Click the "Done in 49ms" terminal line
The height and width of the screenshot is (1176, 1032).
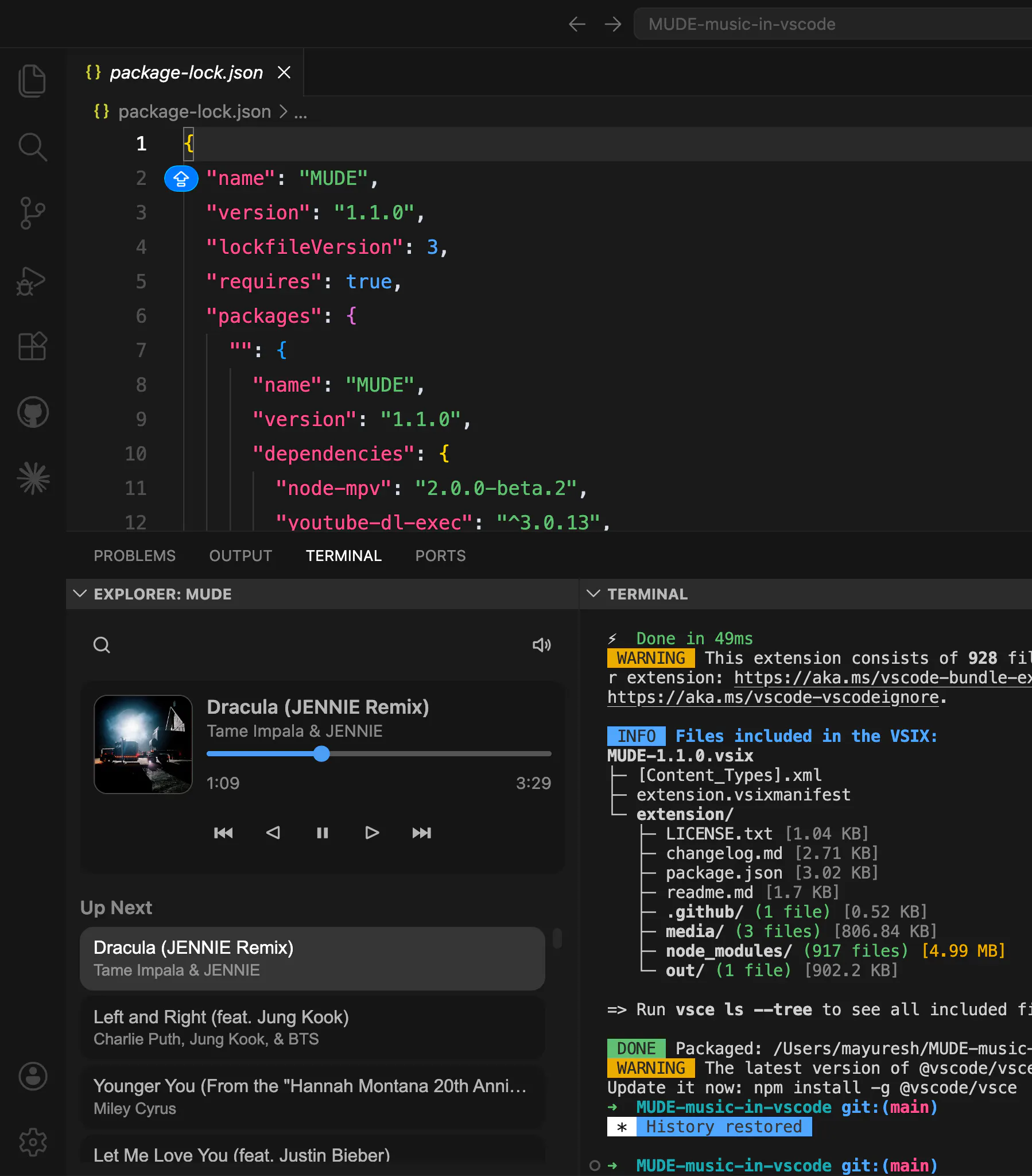pos(695,639)
